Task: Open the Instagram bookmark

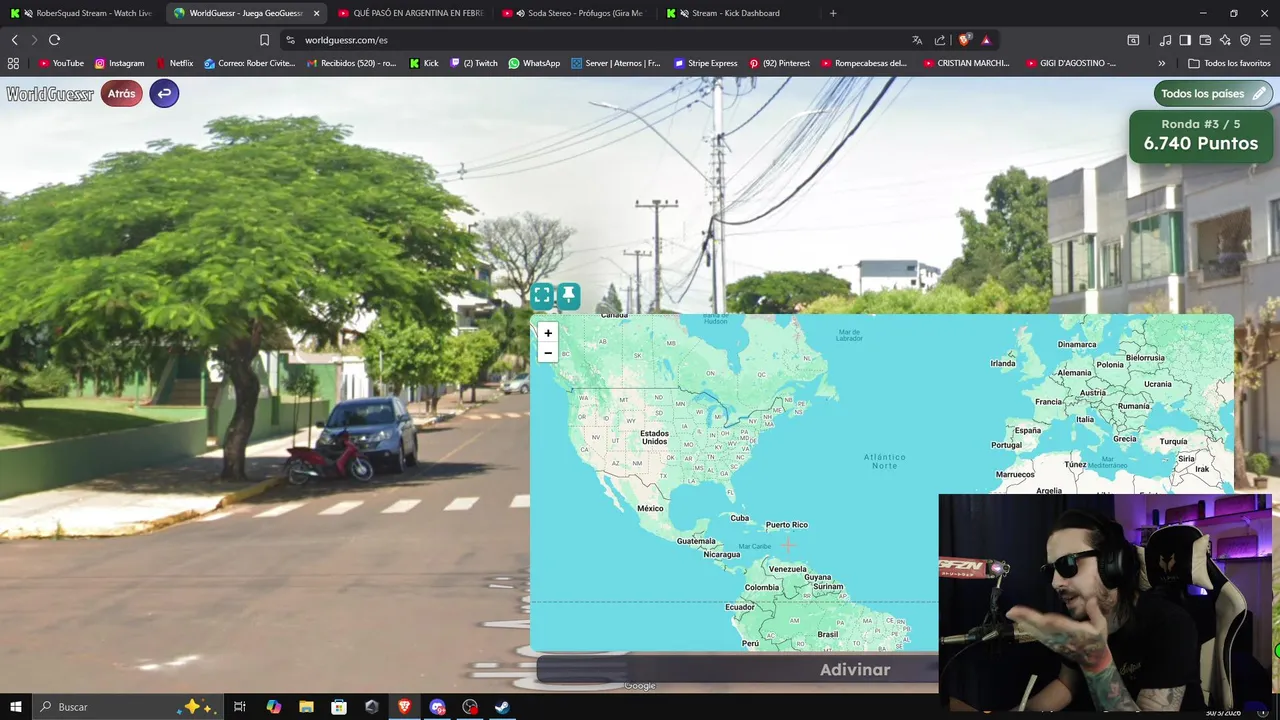Action: tap(119, 63)
